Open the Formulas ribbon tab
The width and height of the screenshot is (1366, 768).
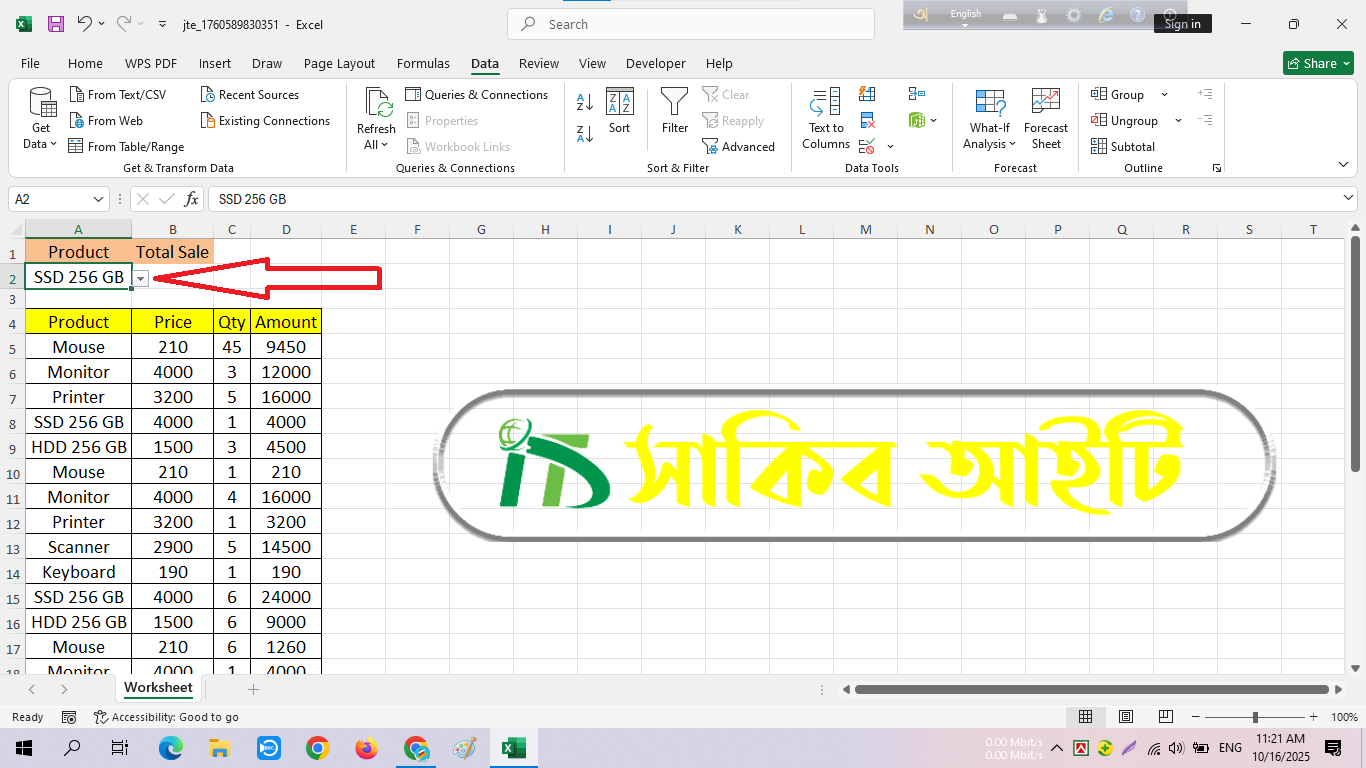coord(423,63)
